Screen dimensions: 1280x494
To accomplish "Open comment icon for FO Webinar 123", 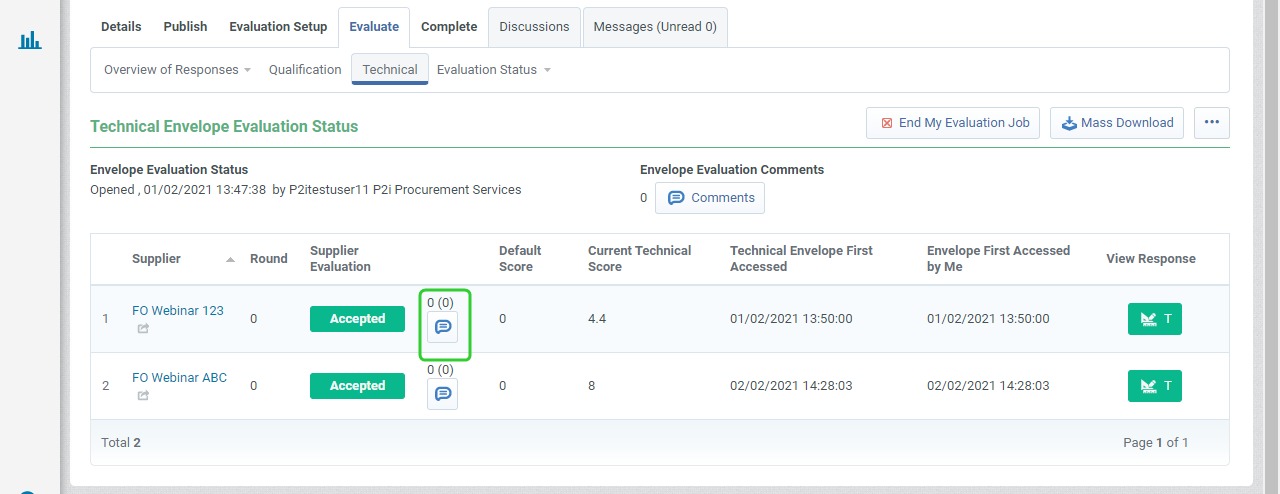I will [x=443, y=327].
